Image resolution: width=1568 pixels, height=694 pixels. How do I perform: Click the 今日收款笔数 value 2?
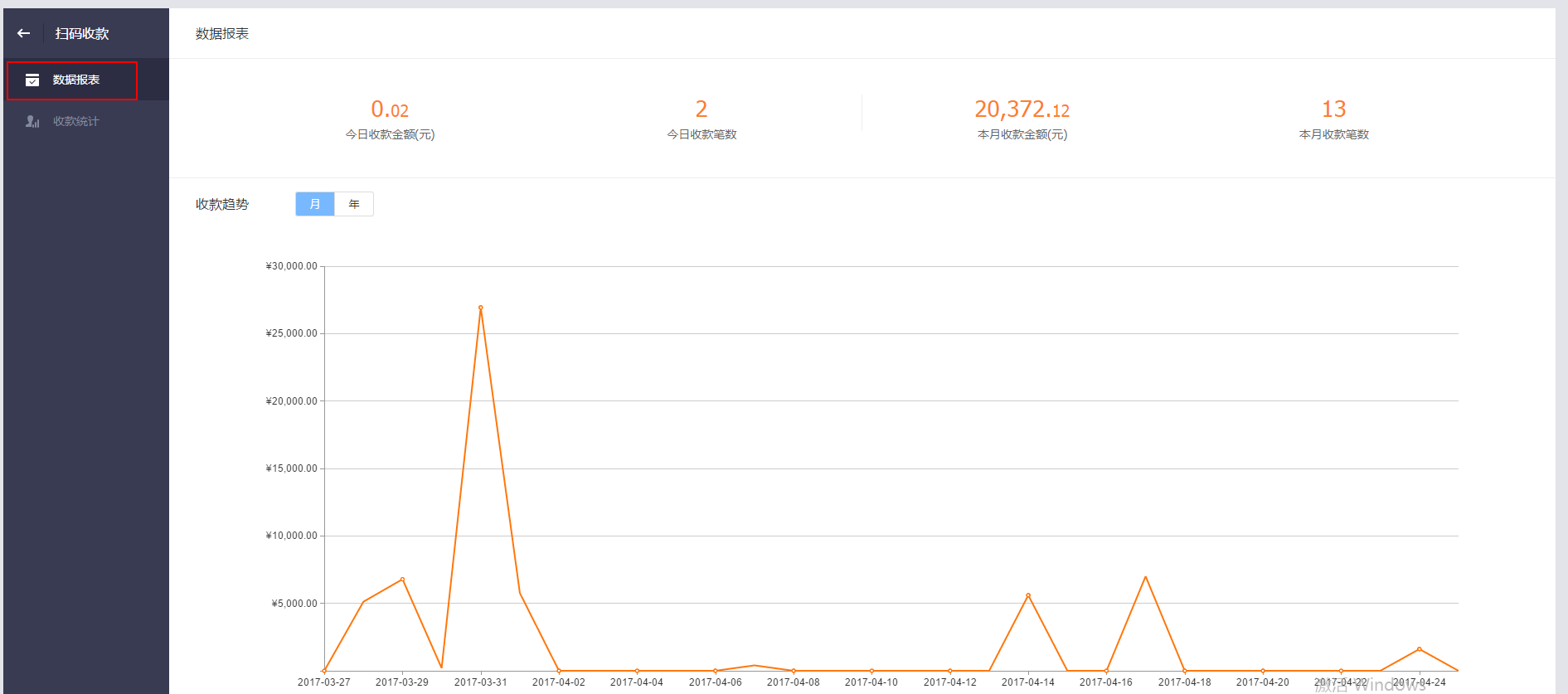pyautogui.click(x=701, y=109)
